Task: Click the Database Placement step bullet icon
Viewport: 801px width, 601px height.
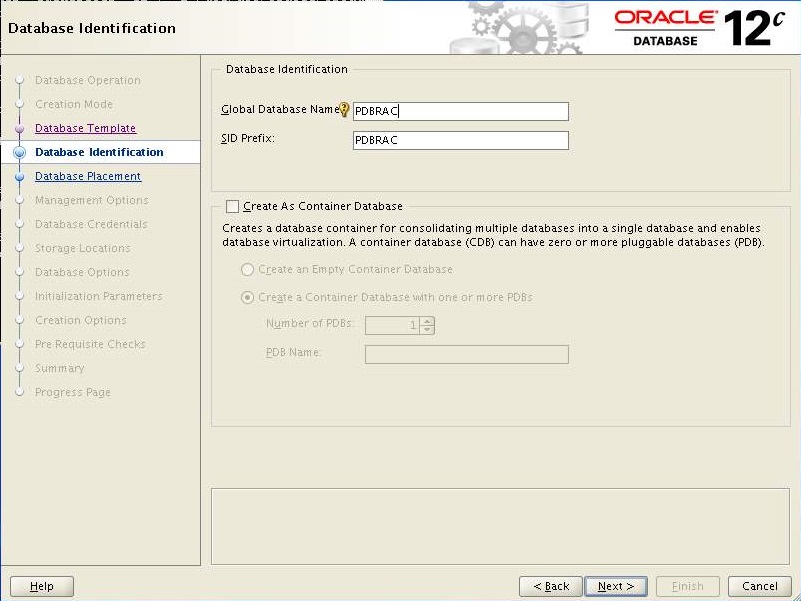Action: coord(19,176)
